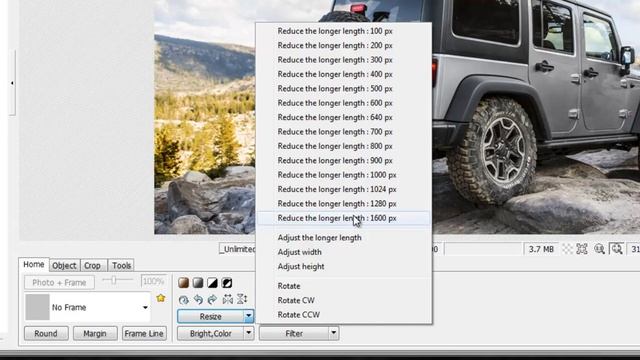640x360 pixels.
Task: Apply the Sepia tone icon
Action: pyautogui.click(x=184, y=282)
